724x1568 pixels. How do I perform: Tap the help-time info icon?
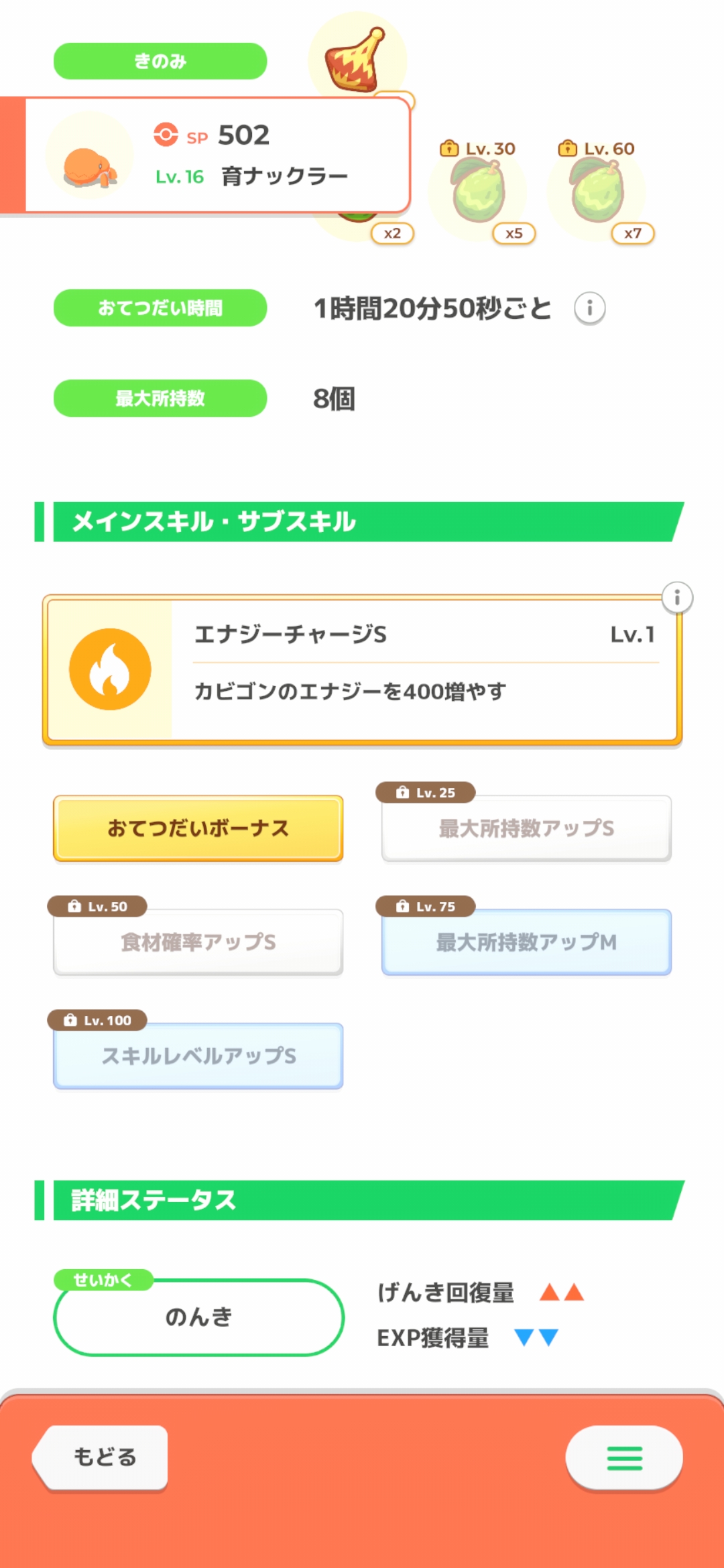tap(590, 308)
